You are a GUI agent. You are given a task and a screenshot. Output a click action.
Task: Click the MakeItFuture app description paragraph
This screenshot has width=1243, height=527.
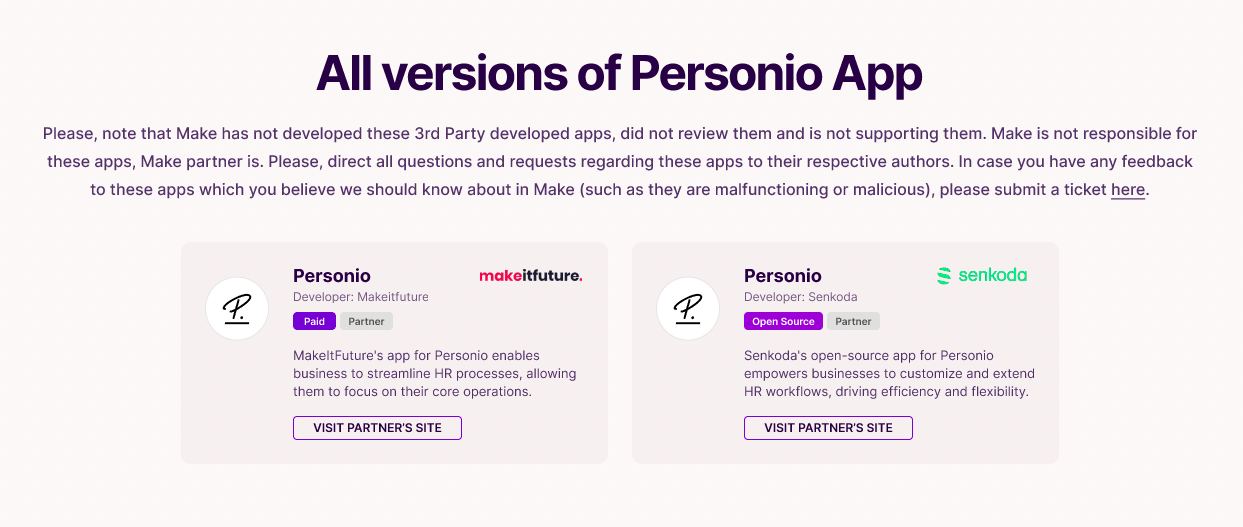click(x=435, y=373)
